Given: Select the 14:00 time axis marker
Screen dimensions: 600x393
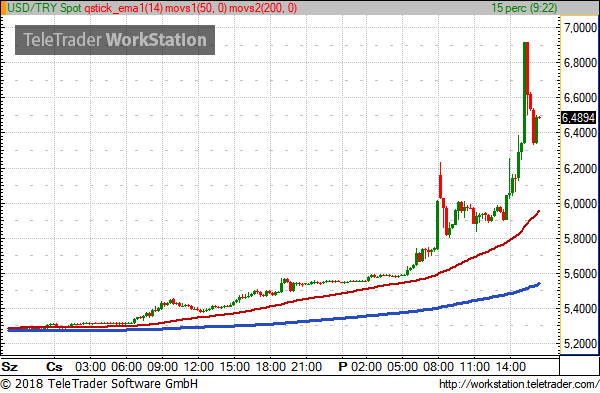Looking at the screenshot, I should tap(510, 367).
